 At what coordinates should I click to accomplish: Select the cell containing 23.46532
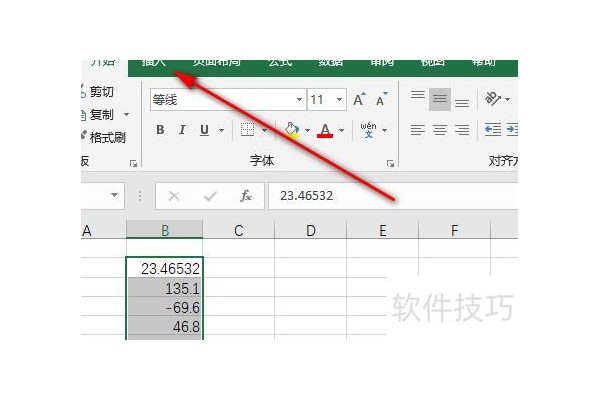[165, 268]
